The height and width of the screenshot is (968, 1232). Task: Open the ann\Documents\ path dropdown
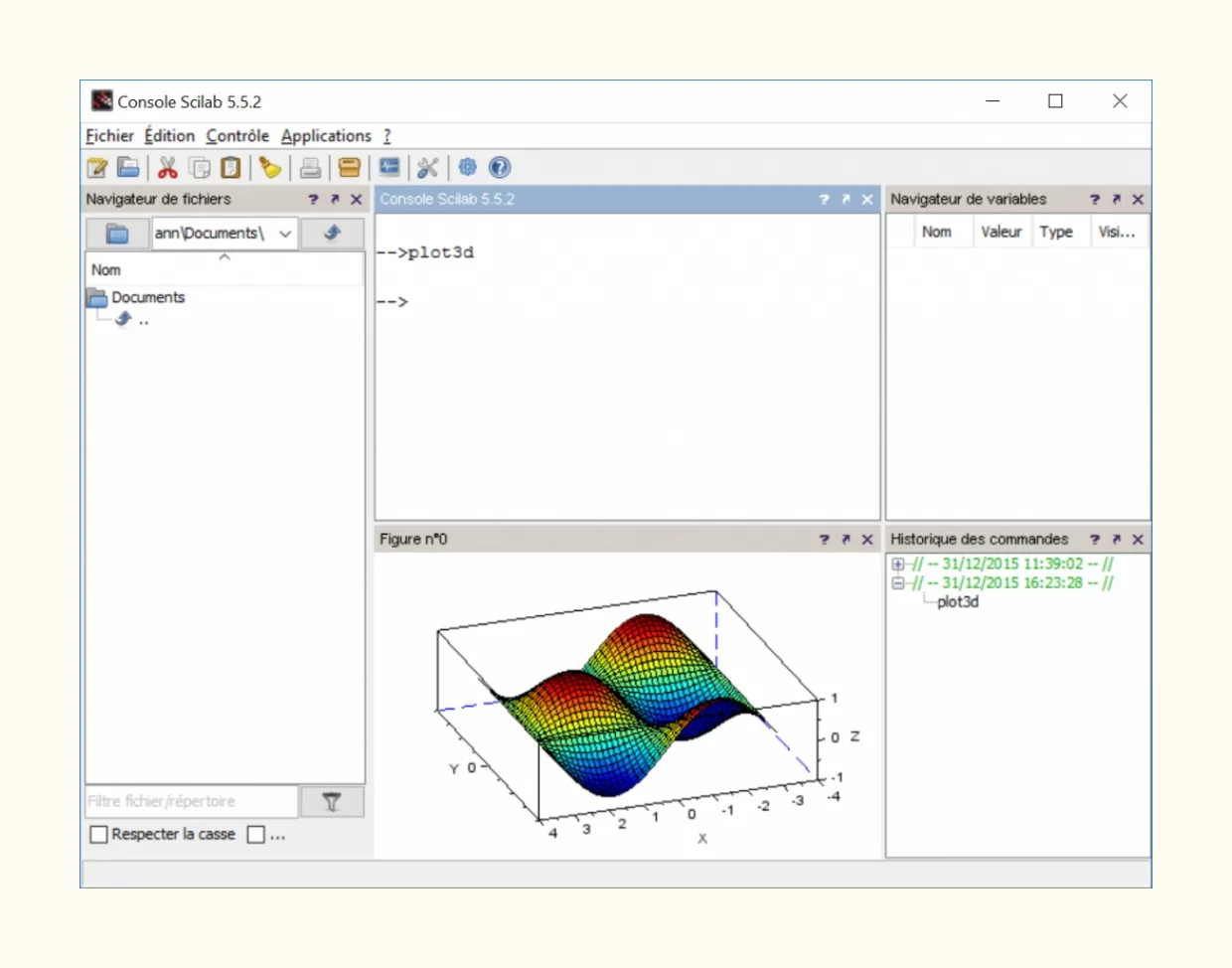tap(285, 234)
